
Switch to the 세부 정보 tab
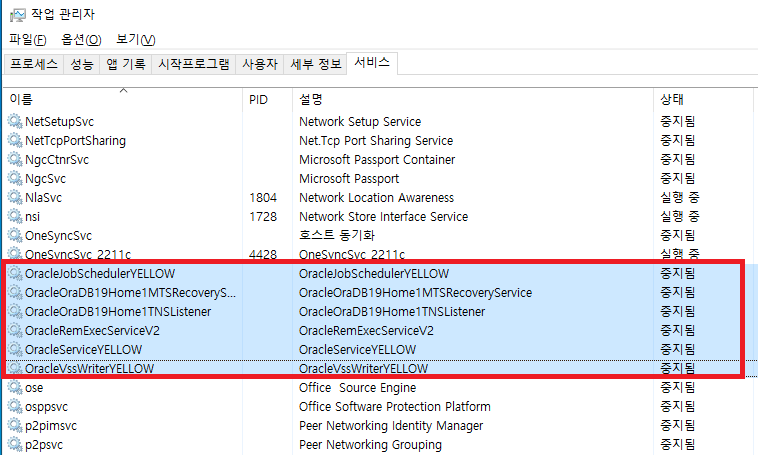(x=316, y=64)
